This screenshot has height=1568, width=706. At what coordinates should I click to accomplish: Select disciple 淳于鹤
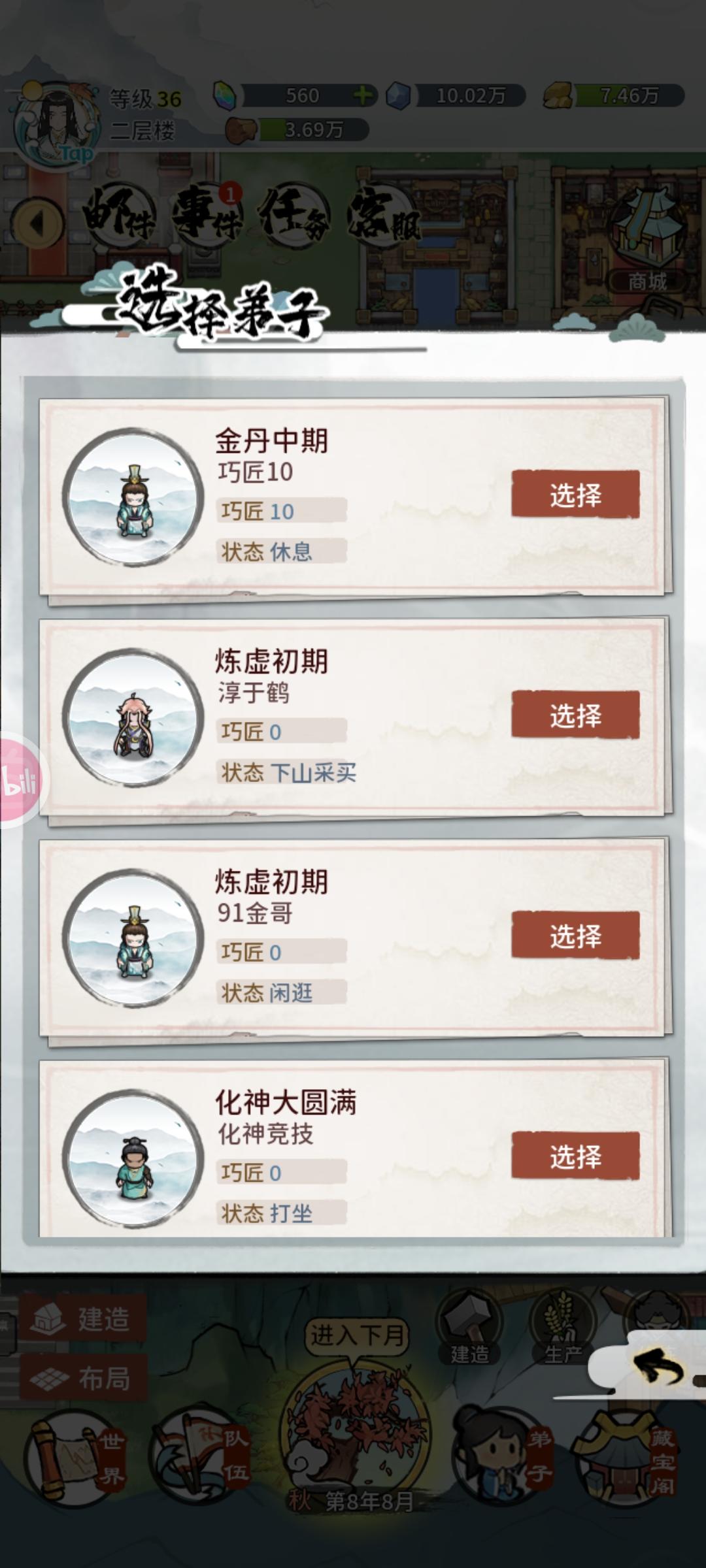click(x=575, y=715)
